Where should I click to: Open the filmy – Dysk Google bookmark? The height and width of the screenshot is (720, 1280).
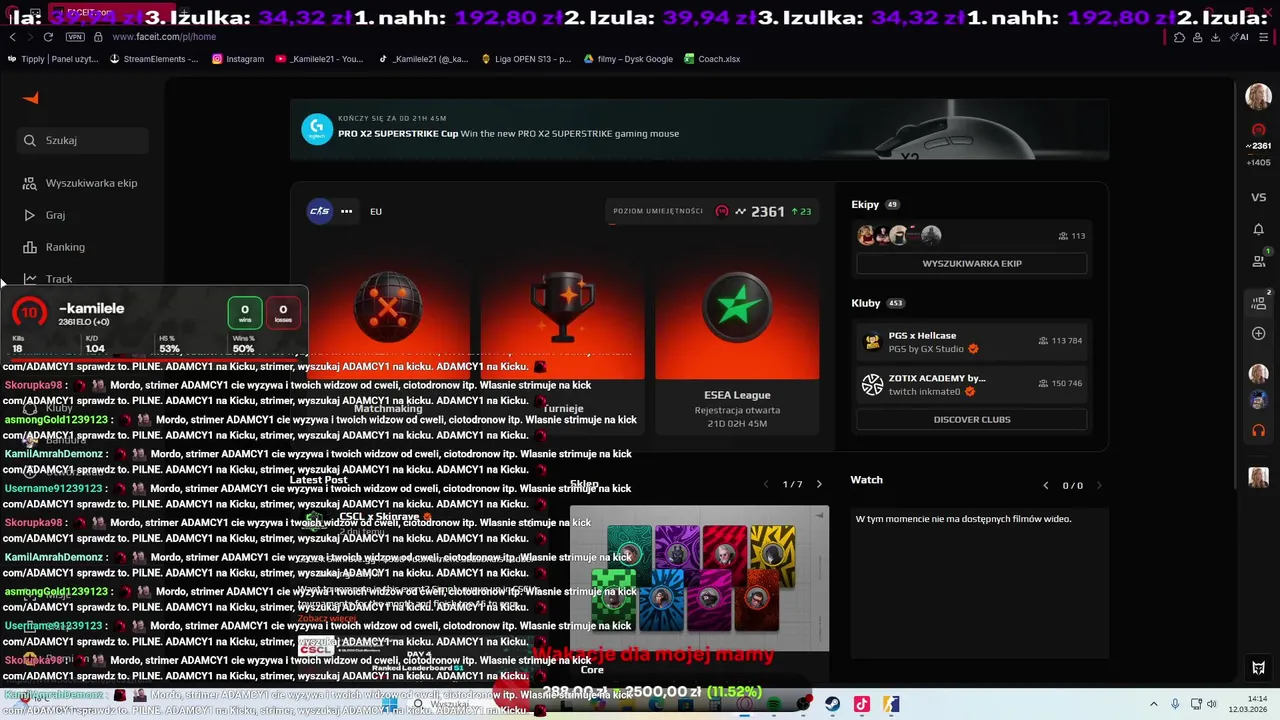pyautogui.click(x=628, y=59)
